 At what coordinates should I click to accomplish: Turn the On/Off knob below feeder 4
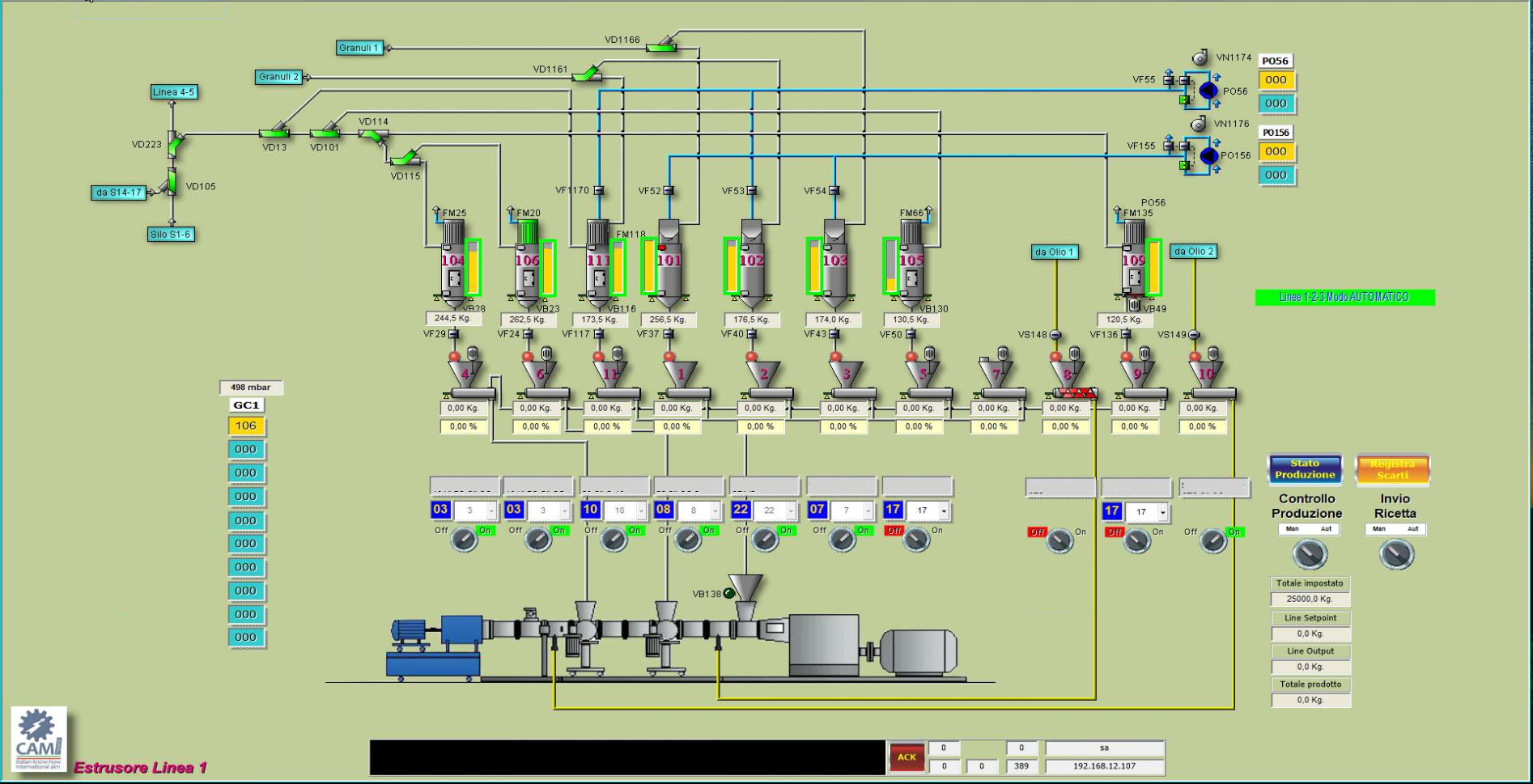click(x=464, y=539)
